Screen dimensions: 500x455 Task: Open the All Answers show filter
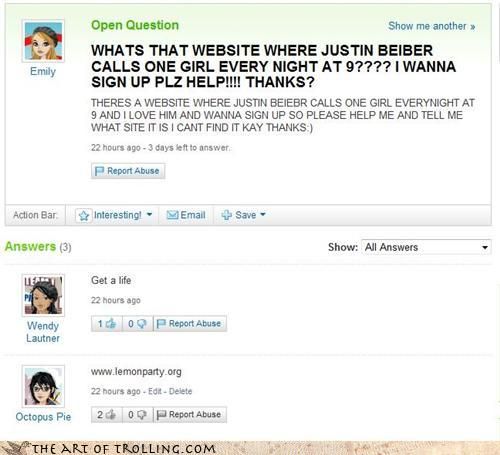coord(426,247)
